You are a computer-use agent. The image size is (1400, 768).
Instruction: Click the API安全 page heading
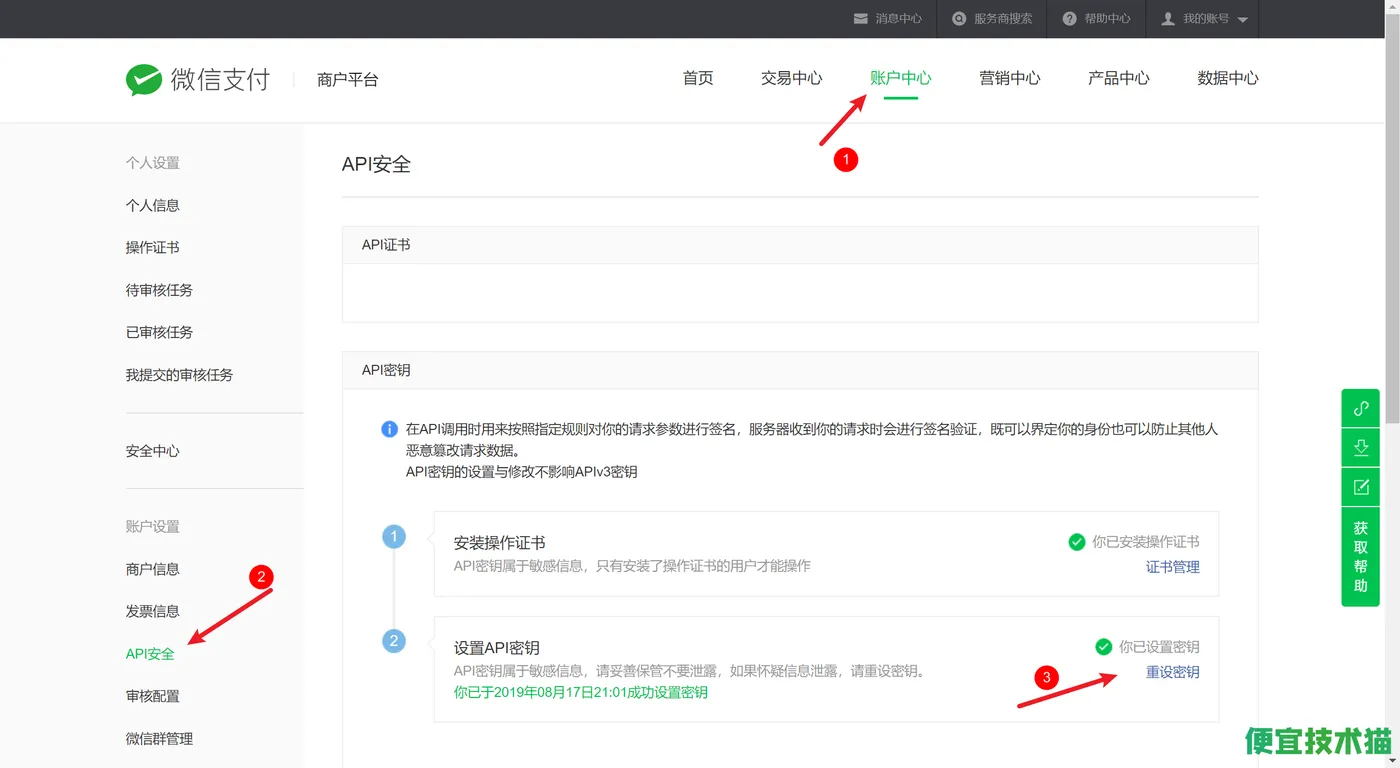[376, 164]
